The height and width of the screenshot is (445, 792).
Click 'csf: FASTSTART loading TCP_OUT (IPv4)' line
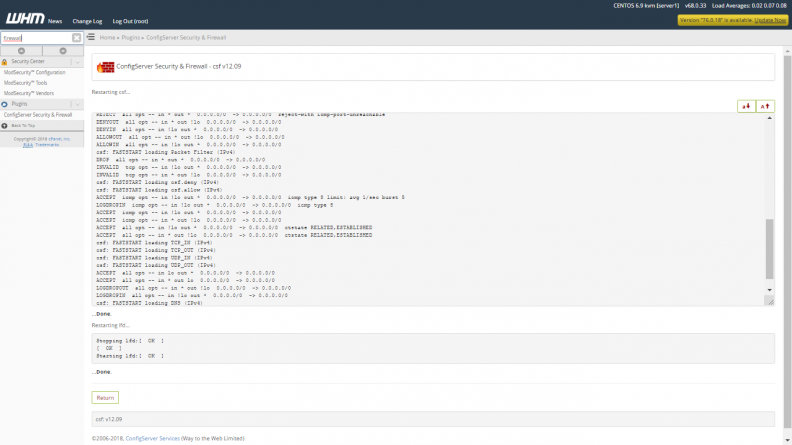click(x=156, y=250)
